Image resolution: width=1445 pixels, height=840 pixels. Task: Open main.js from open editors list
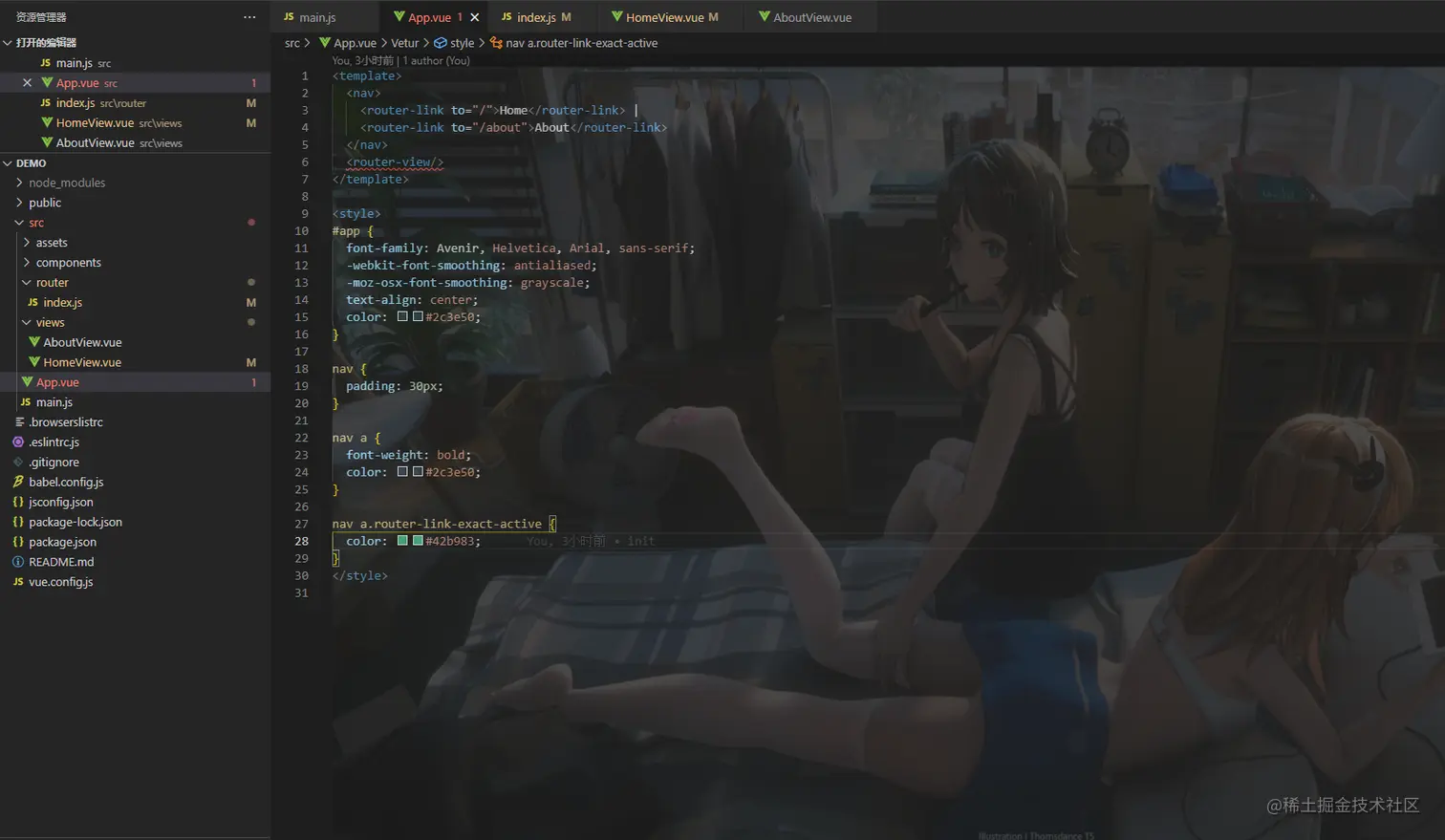point(135,63)
